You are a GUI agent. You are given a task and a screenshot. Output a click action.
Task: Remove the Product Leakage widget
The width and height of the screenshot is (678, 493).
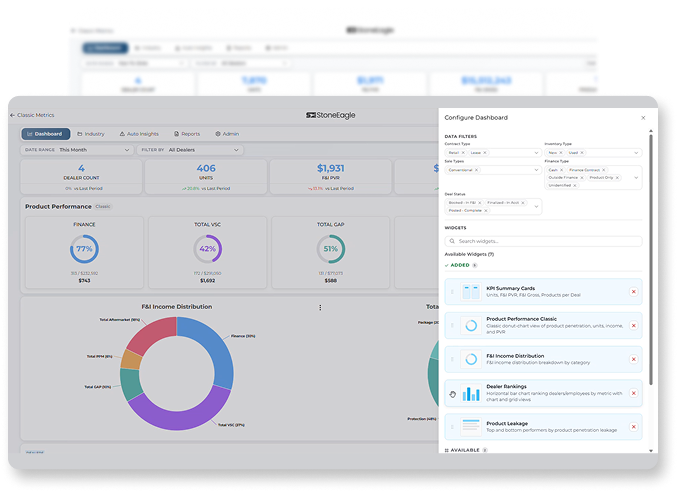point(633,427)
